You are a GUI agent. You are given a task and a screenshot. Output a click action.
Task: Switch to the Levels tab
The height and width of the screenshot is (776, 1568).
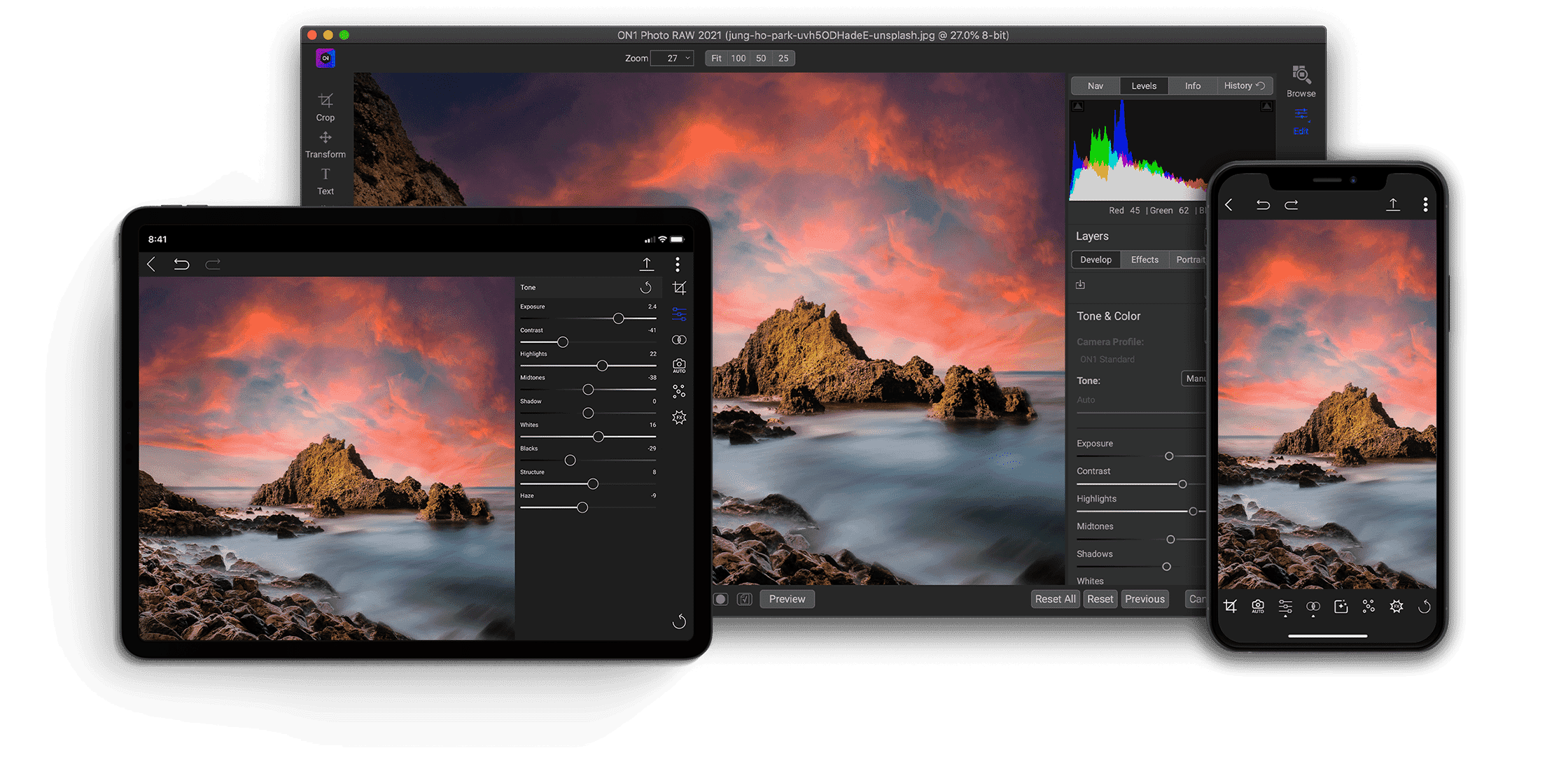click(x=1144, y=86)
